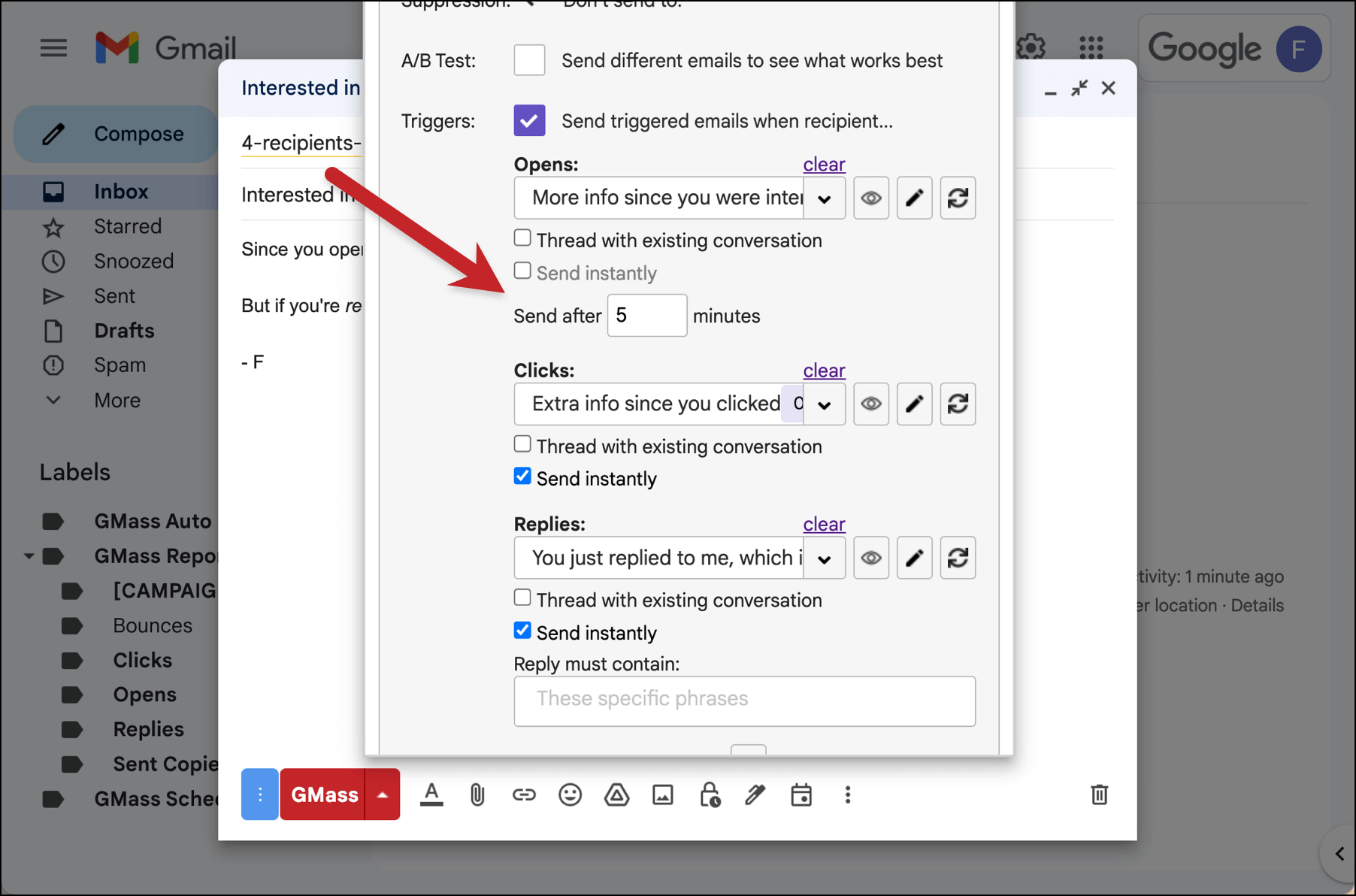
Task: Clear the Opens trigger
Action: pos(824,164)
